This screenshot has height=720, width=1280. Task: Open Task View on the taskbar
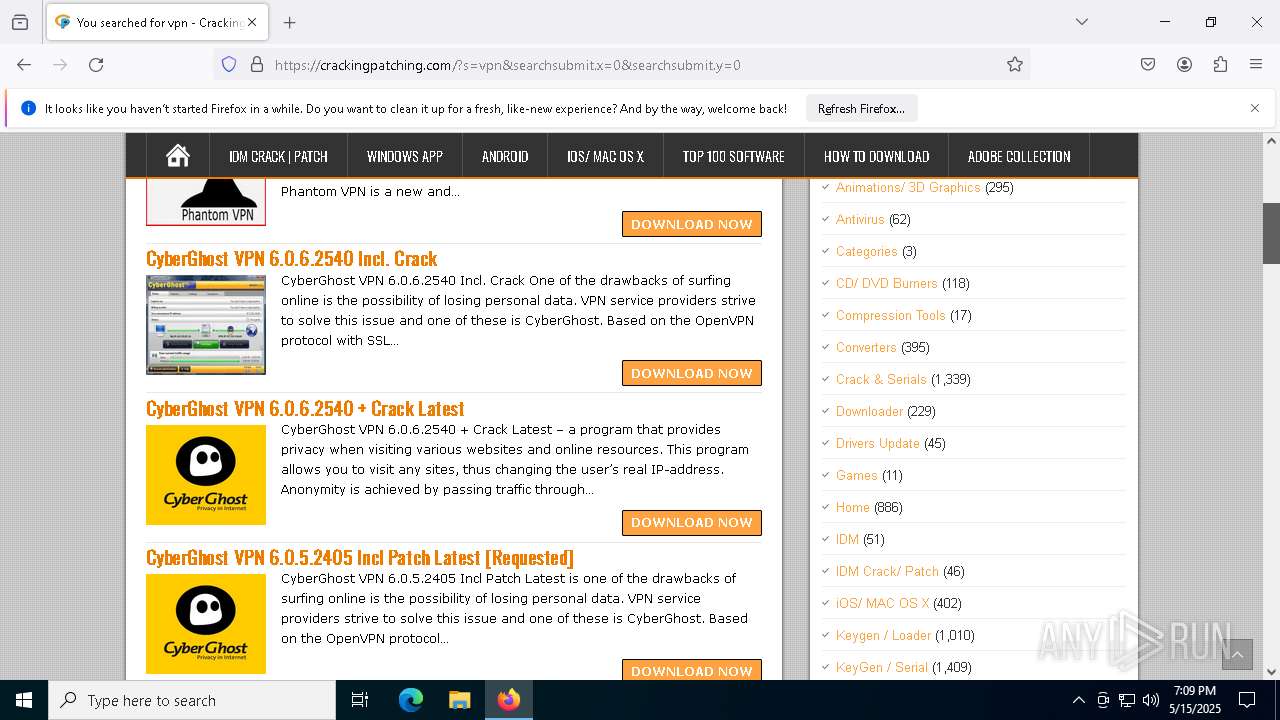[x=360, y=700]
